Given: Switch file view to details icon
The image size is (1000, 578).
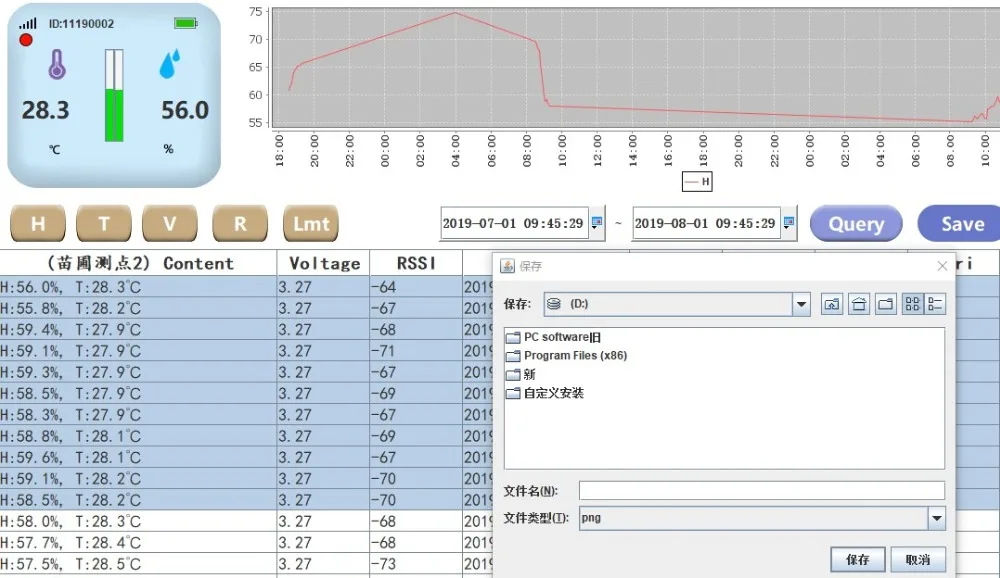Looking at the screenshot, I should [935, 304].
